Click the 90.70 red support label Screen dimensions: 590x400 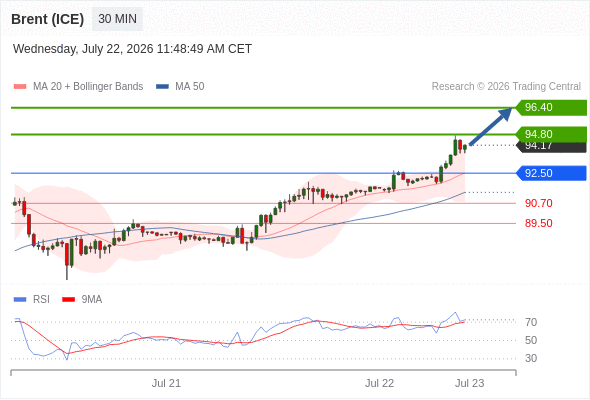[x=539, y=203]
